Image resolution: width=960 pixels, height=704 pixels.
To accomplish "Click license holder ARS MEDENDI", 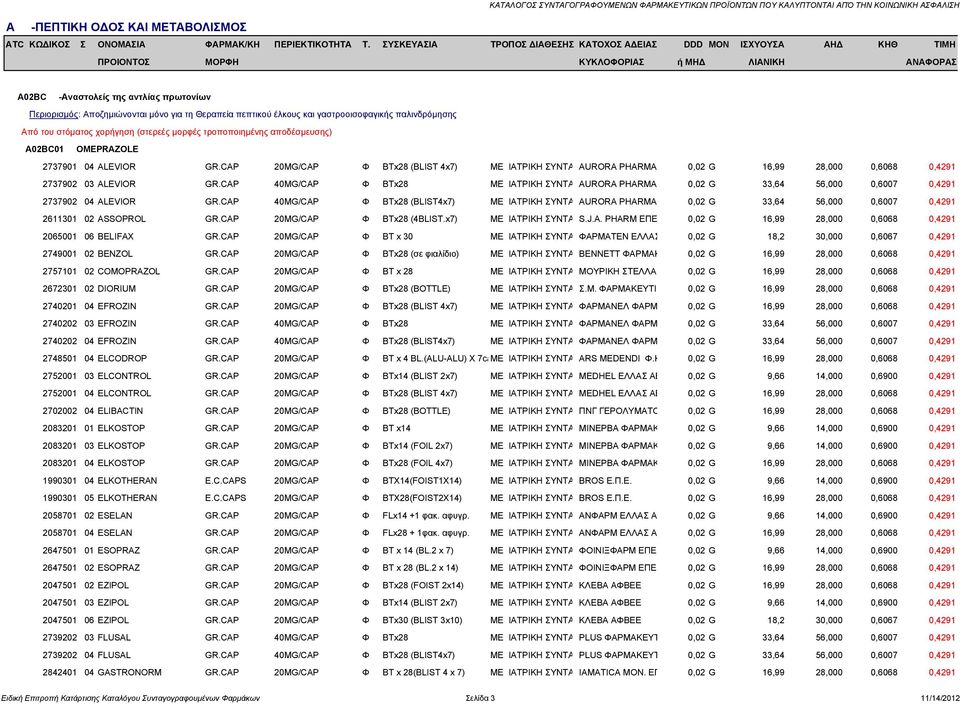I will [x=618, y=359].
